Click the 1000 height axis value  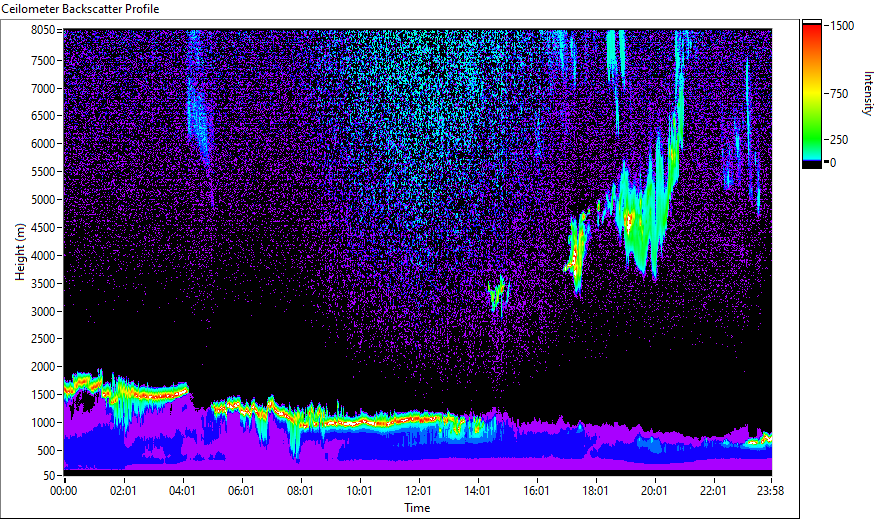pyautogui.click(x=43, y=423)
